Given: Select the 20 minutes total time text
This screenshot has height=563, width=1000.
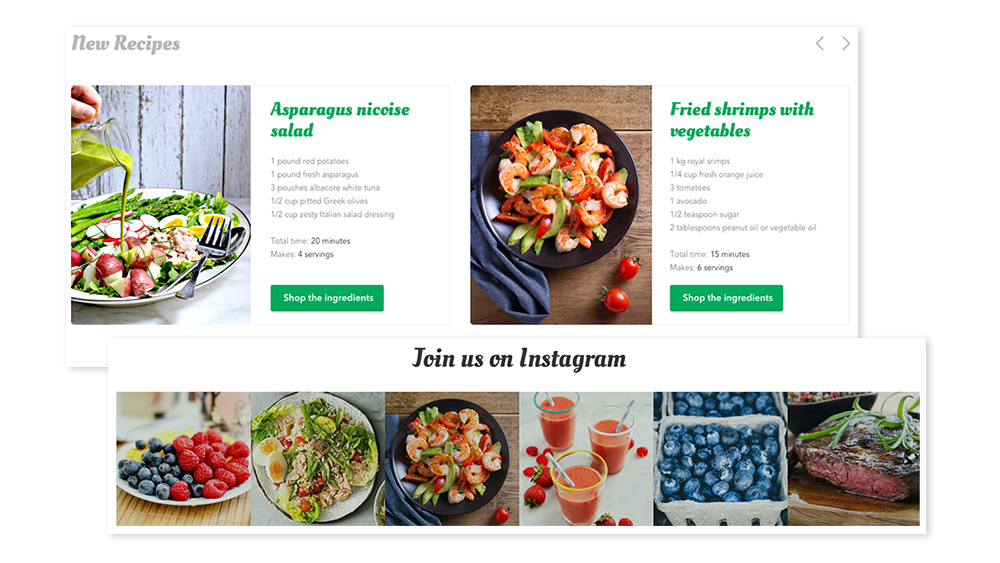Looking at the screenshot, I should (330, 241).
